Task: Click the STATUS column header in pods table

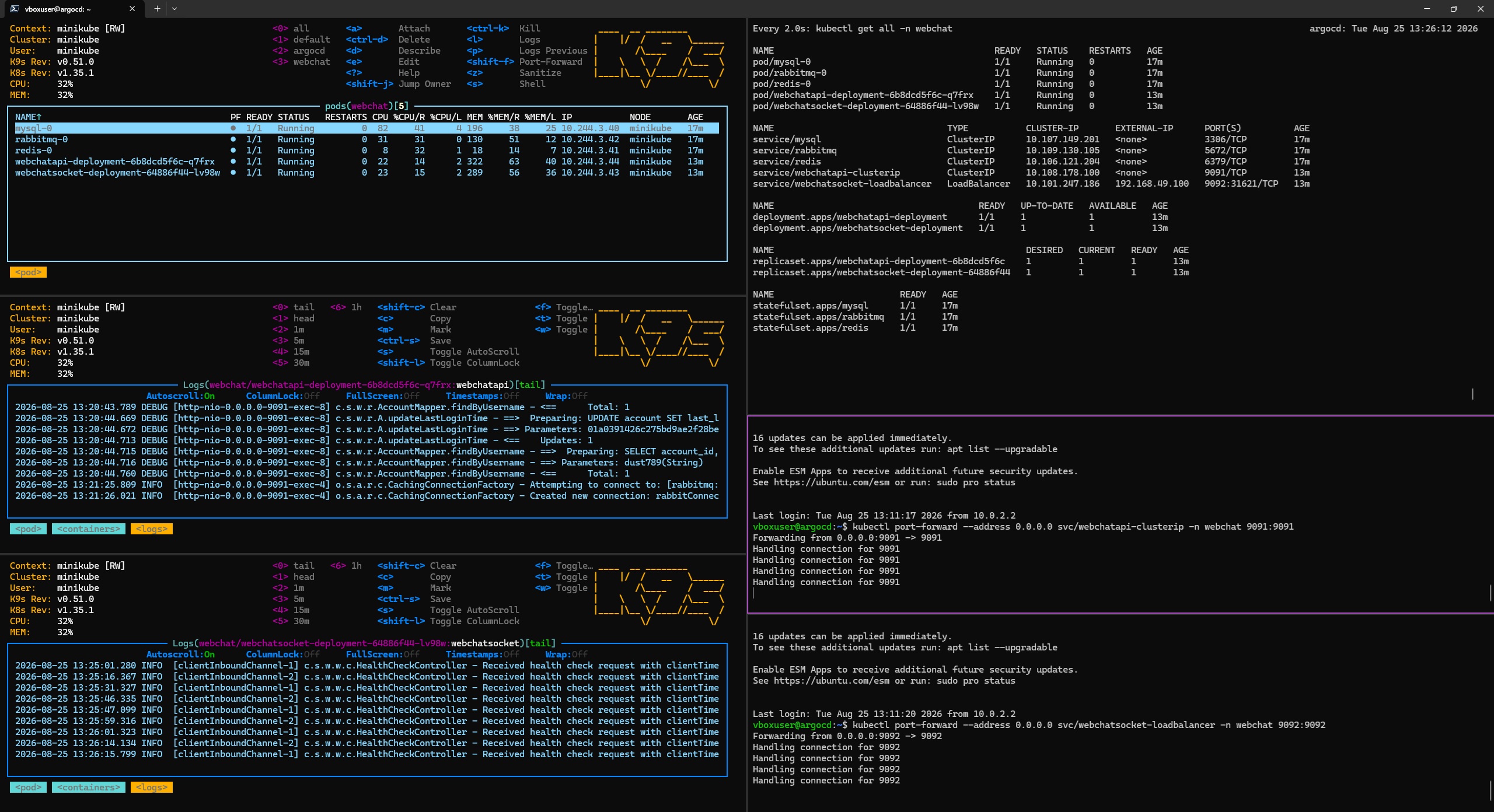Action: [293, 117]
